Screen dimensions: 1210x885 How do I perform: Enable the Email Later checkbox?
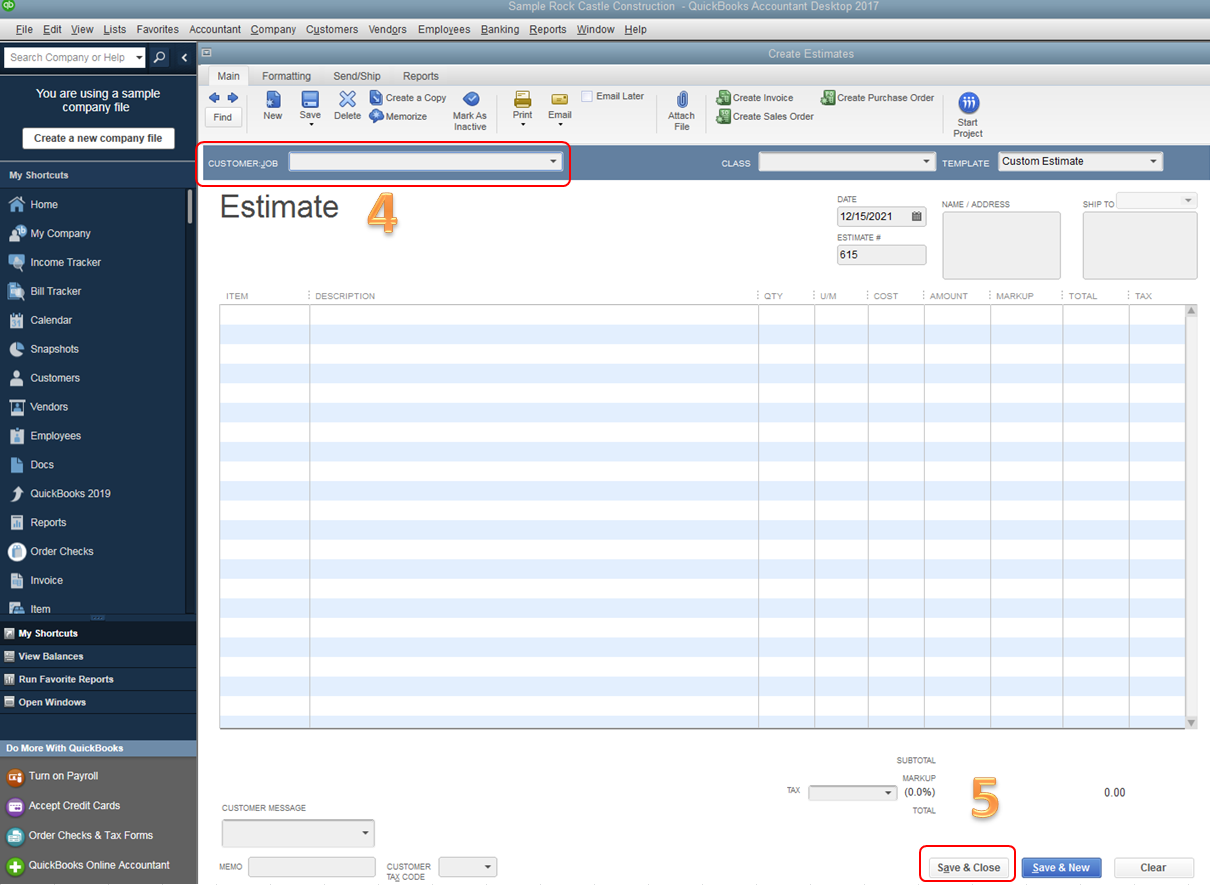pos(589,95)
